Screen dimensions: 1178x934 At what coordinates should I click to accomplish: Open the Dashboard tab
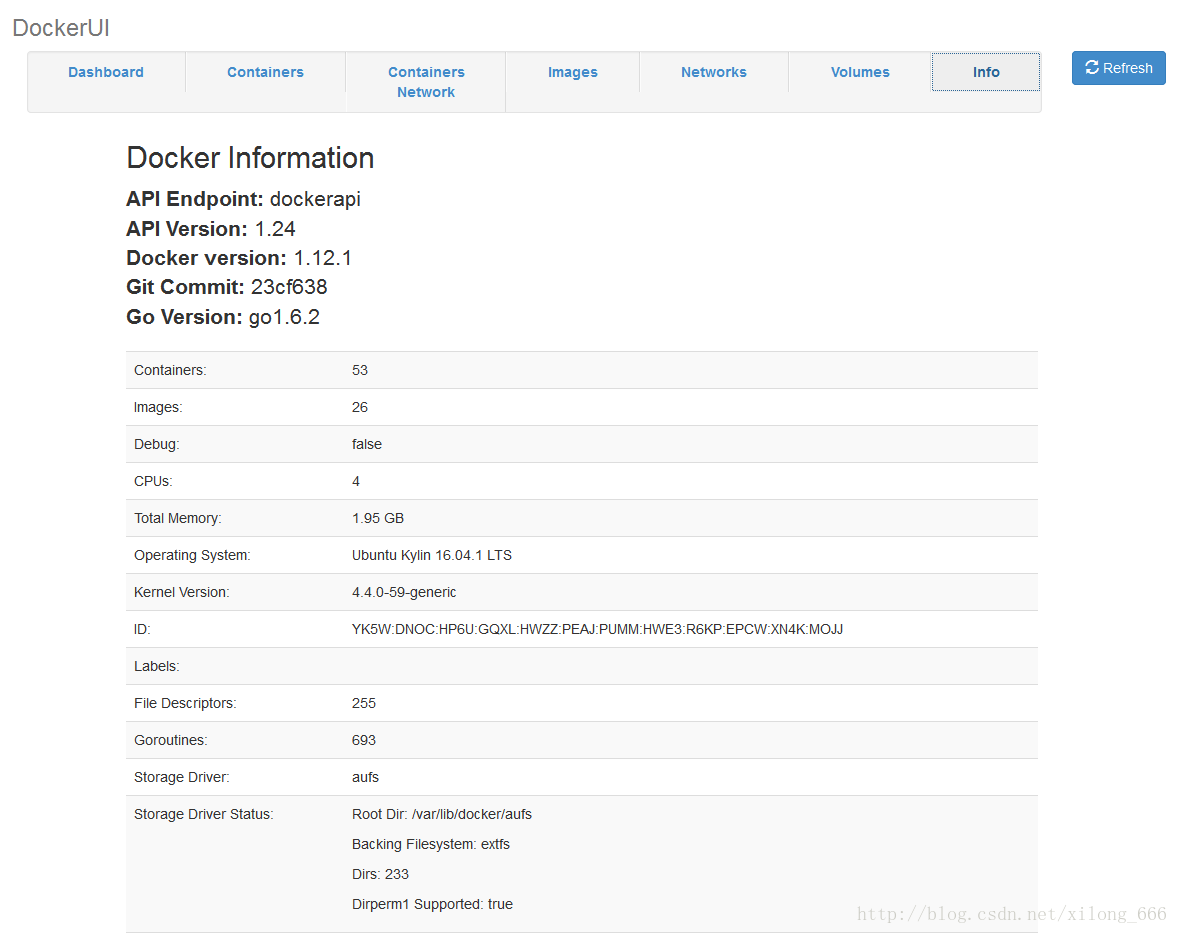tap(106, 72)
